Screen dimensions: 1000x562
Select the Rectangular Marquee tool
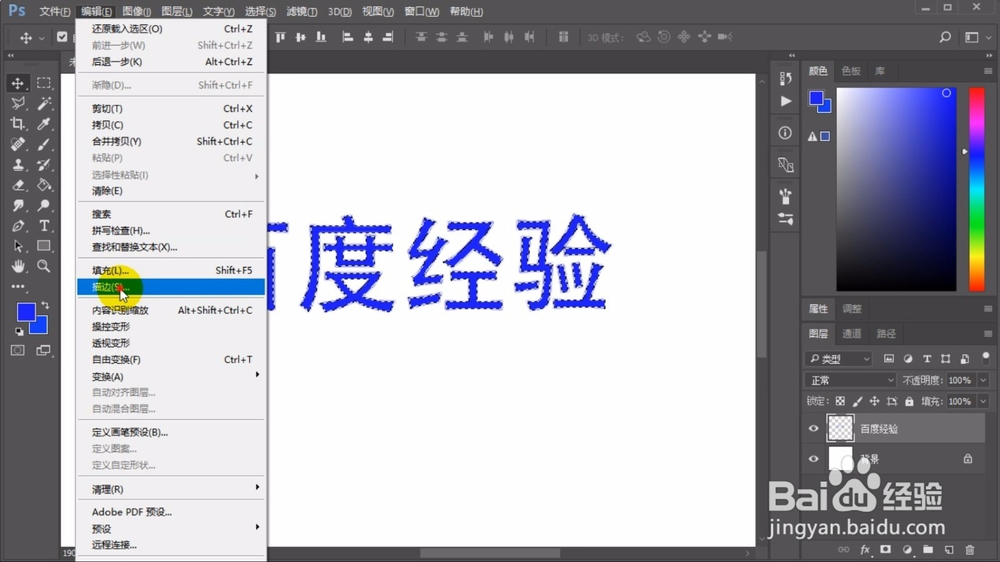[x=43, y=83]
